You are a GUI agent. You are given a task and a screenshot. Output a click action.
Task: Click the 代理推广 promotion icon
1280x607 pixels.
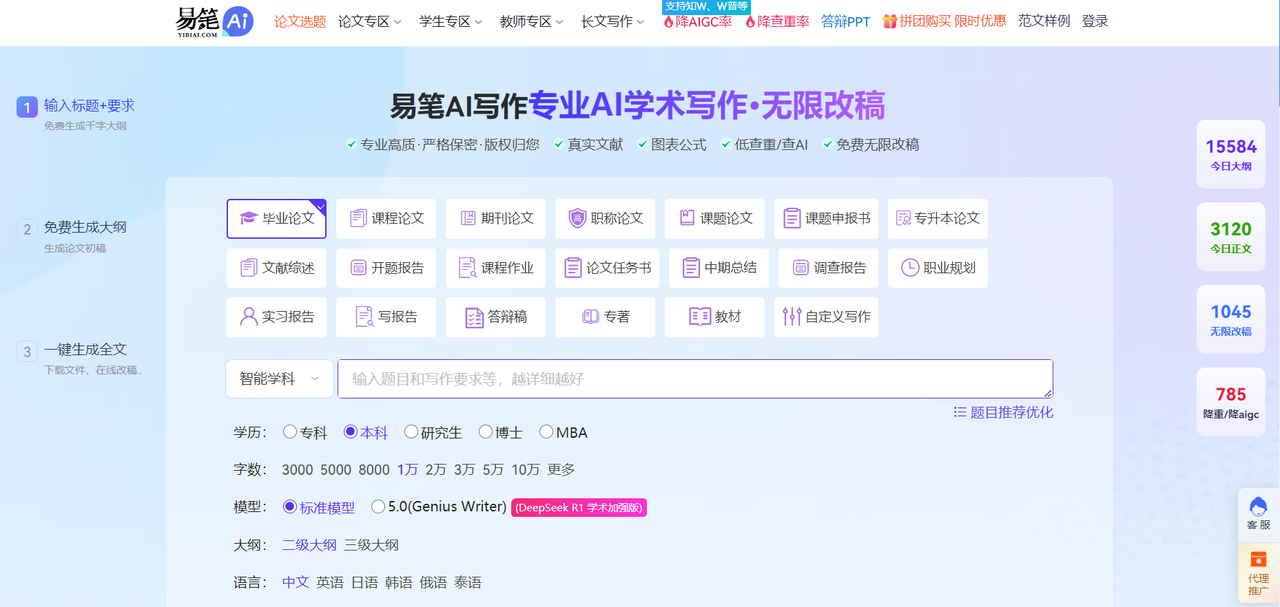click(1259, 559)
